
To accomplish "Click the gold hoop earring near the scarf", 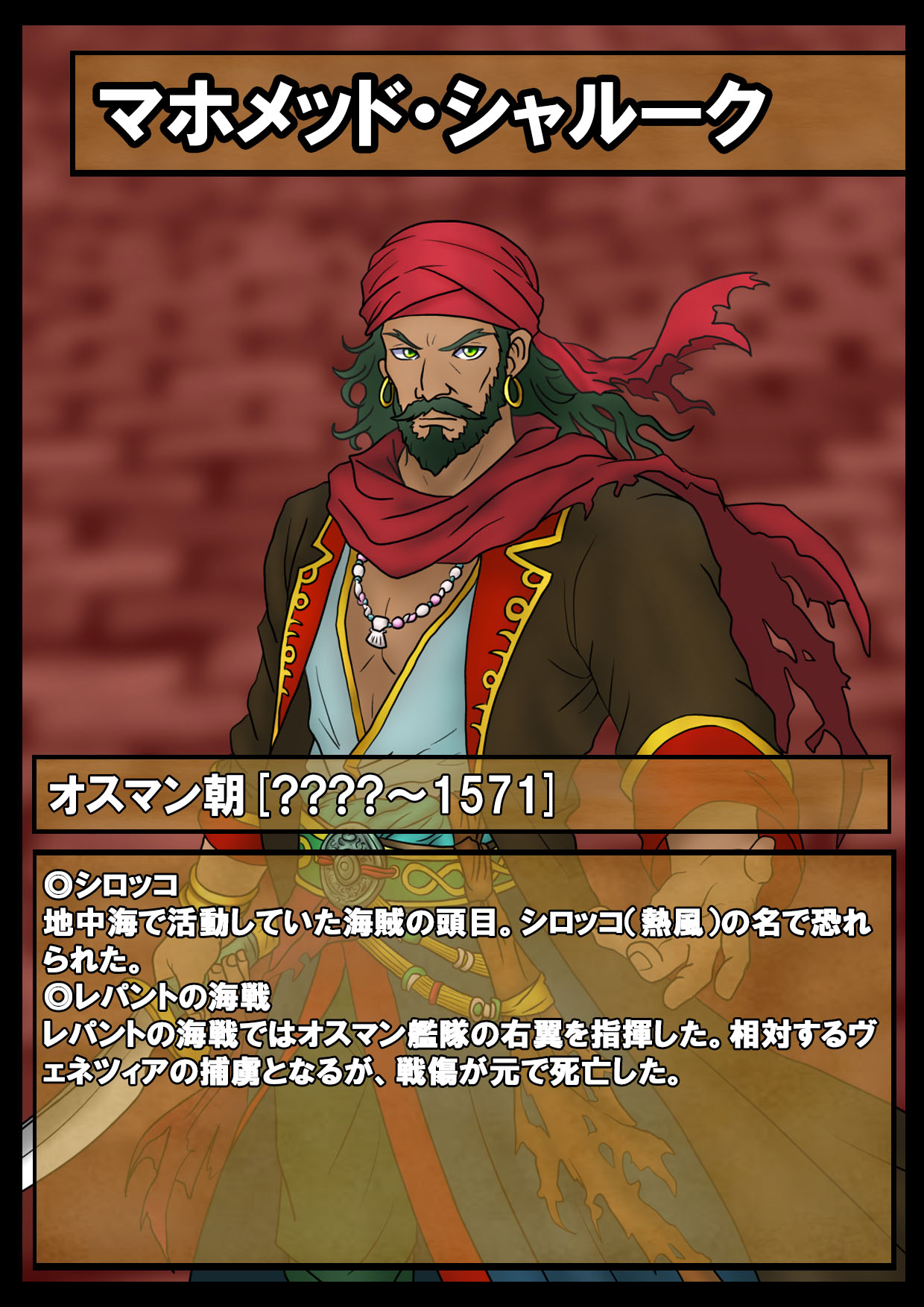I will 513,390.
